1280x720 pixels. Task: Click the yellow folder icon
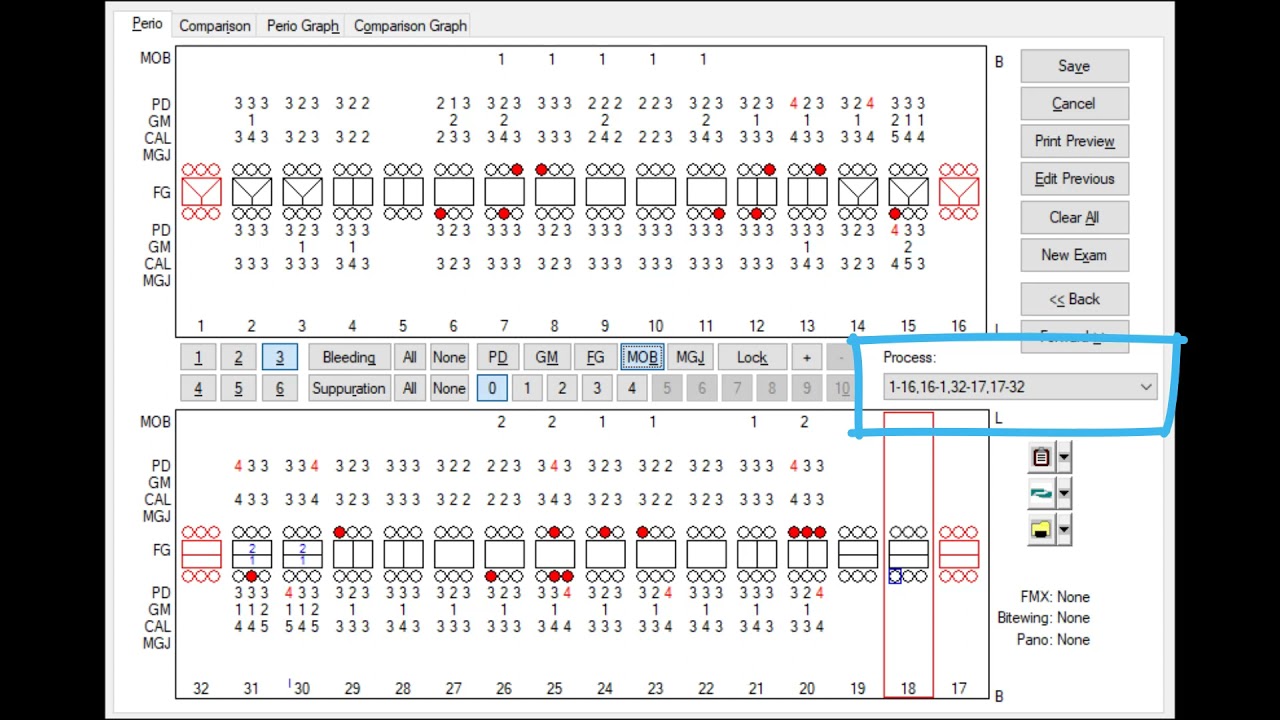coord(1041,531)
